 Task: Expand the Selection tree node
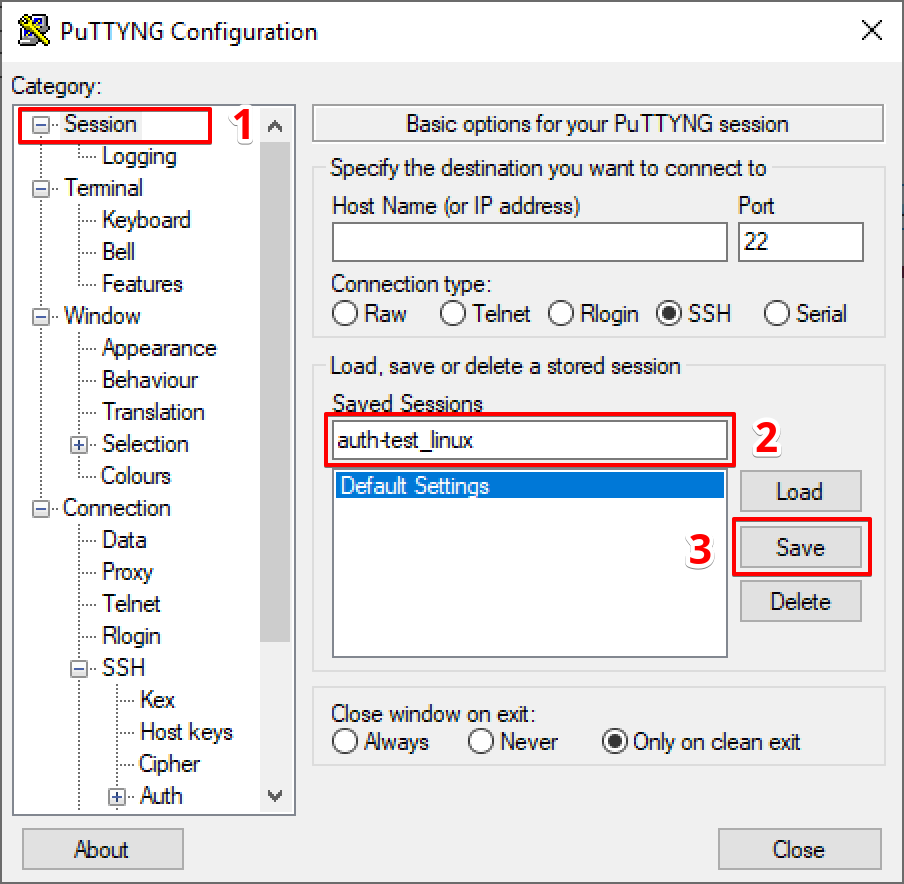coord(79,445)
